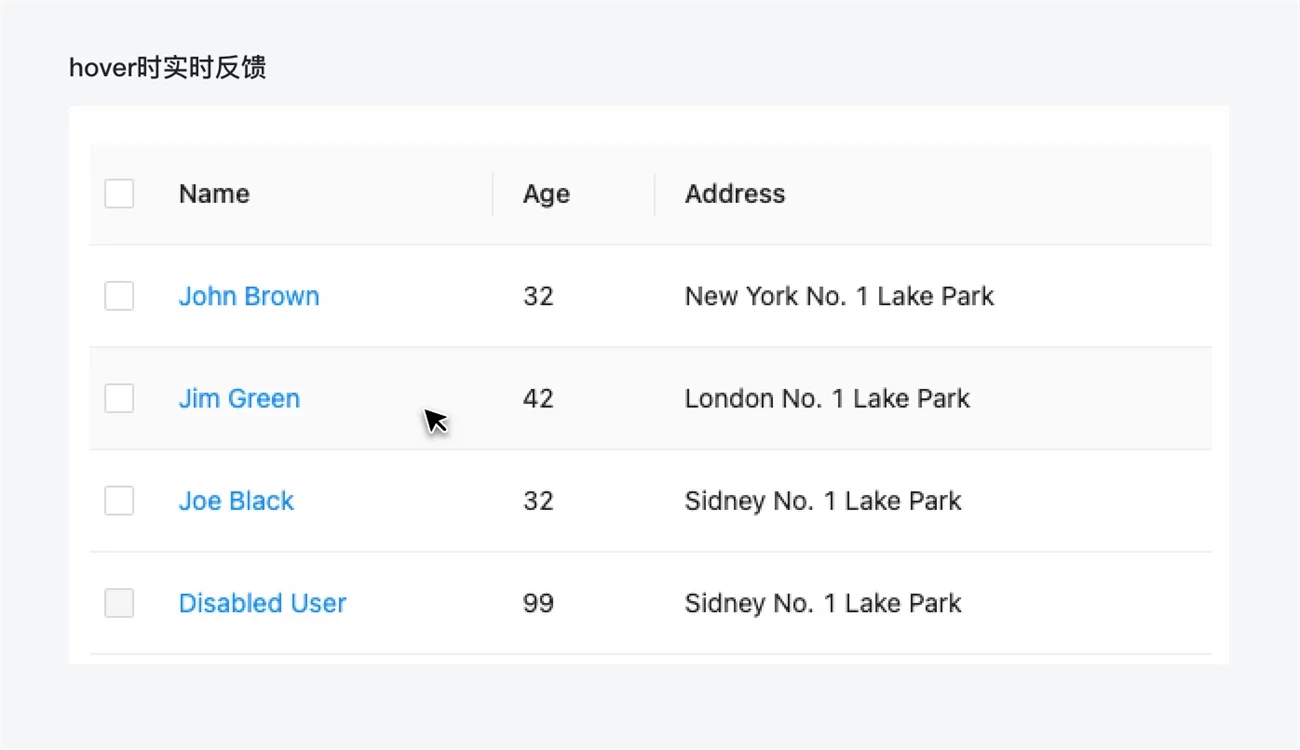Click the Jim Green name link
Viewport: 1300px width, 750px height.
pos(239,399)
